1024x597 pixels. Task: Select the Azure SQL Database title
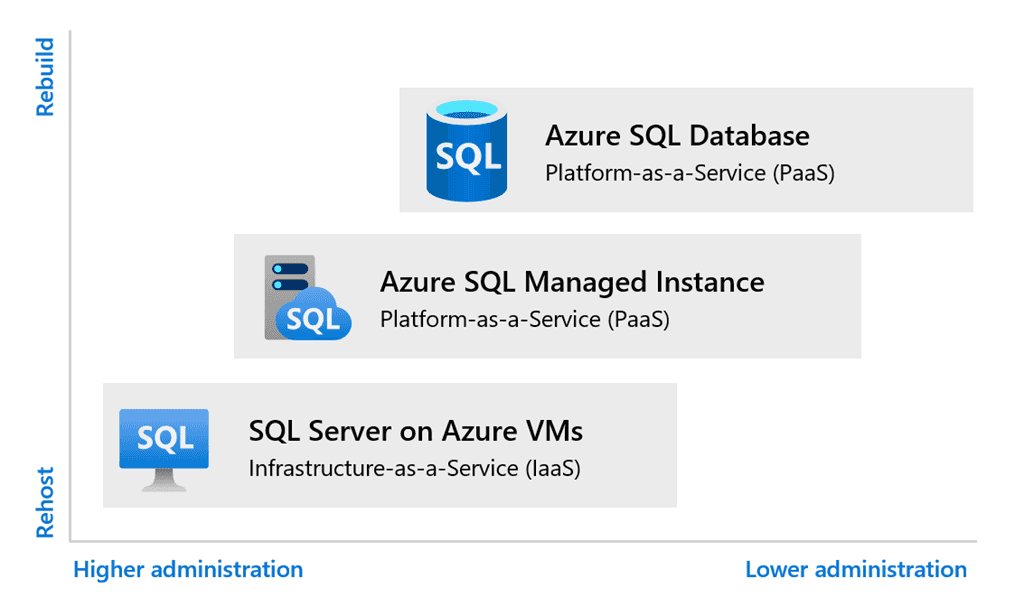[x=677, y=136]
